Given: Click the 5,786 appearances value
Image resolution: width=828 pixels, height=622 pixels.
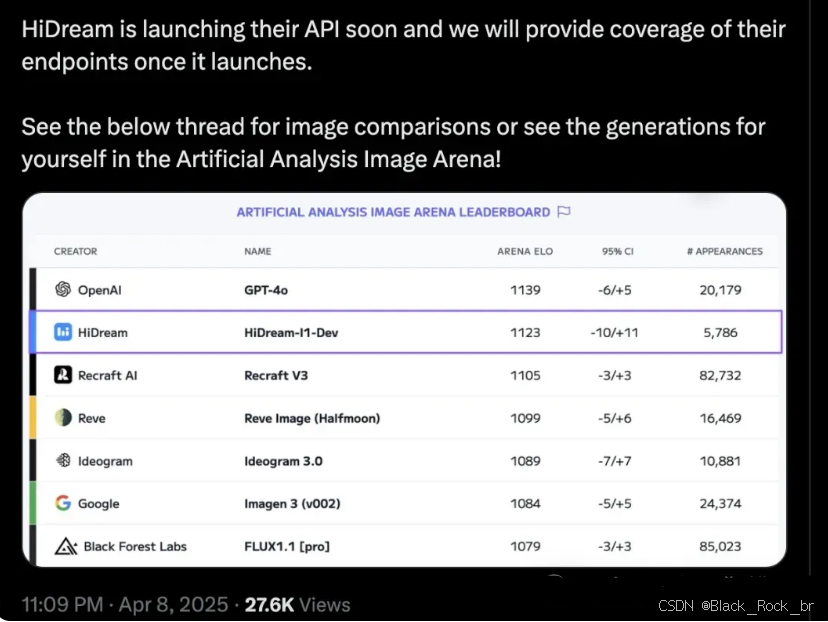Looking at the screenshot, I should 720,333.
